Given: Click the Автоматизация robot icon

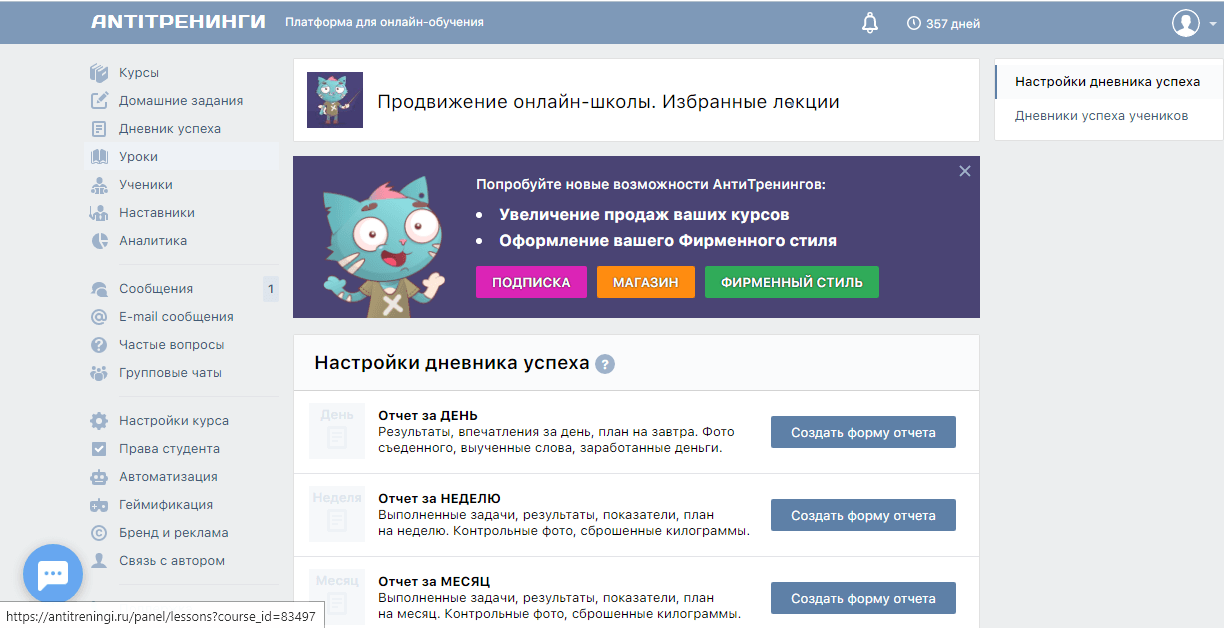Looking at the screenshot, I should click(99, 477).
